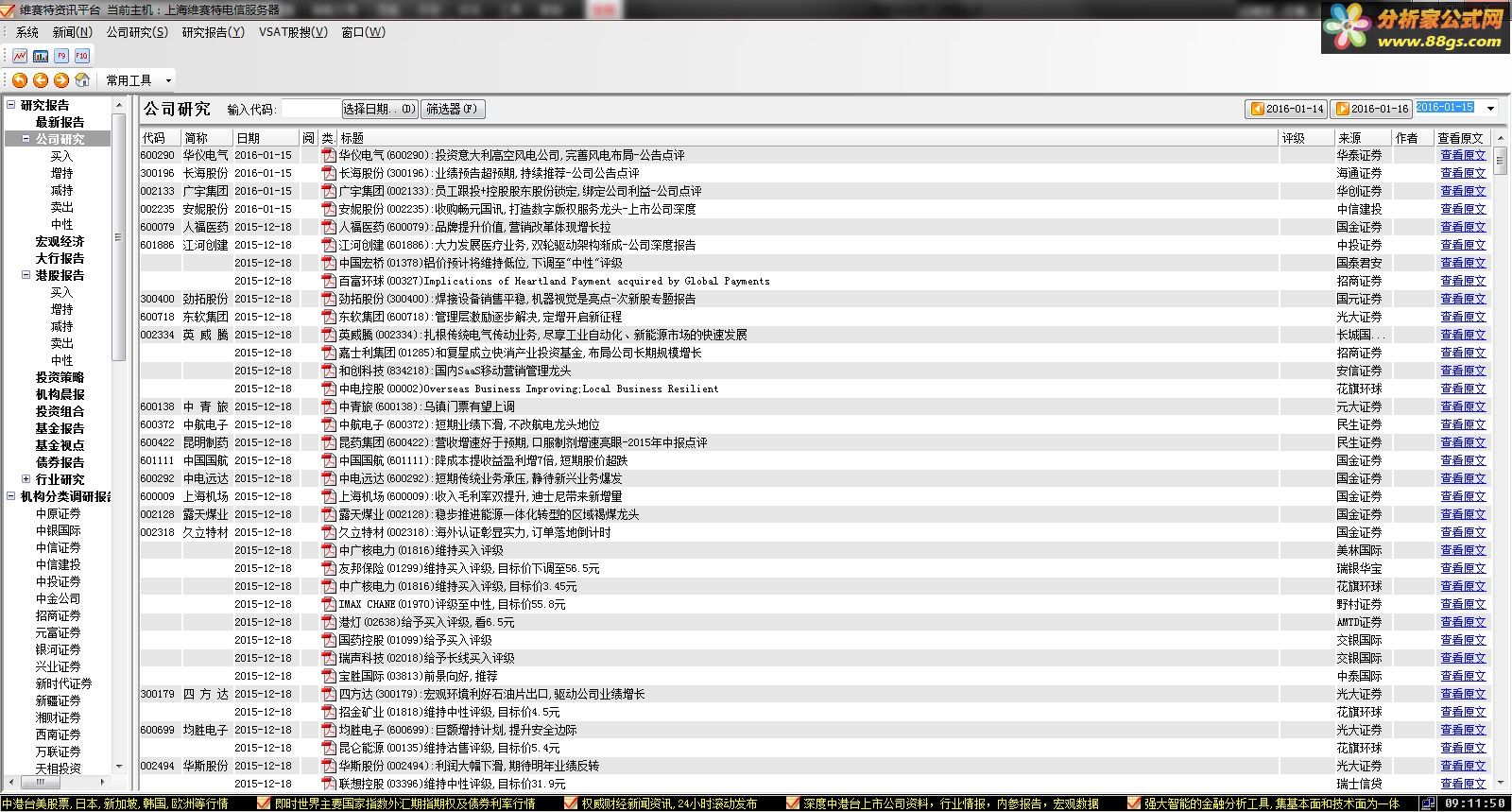
Task: Open the 新闻(N) menu
Action: [73, 32]
